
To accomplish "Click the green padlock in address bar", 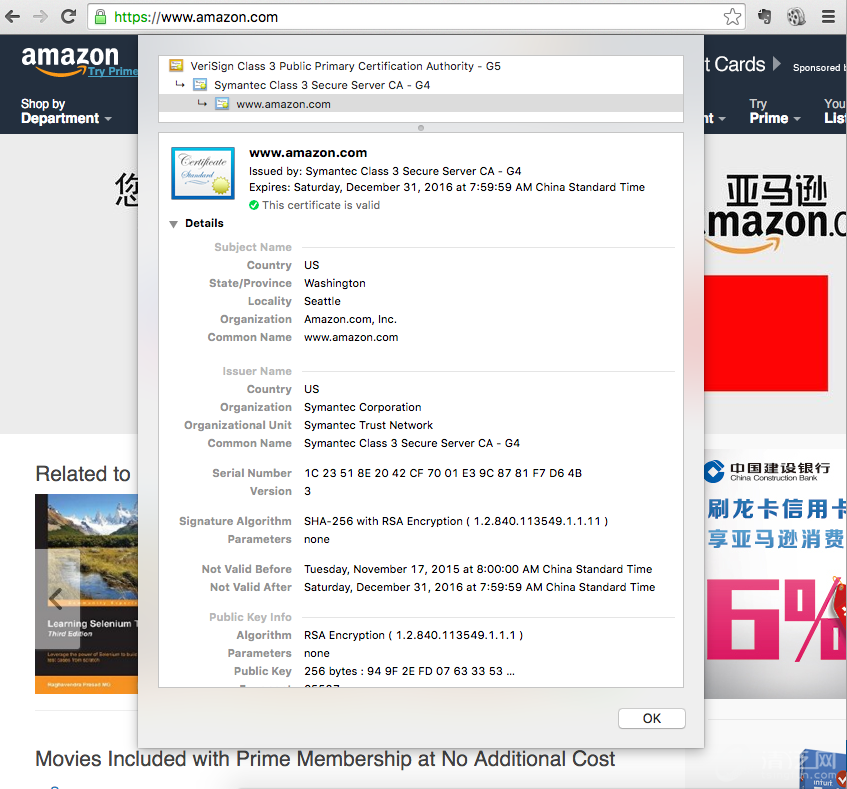I will [100, 17].
